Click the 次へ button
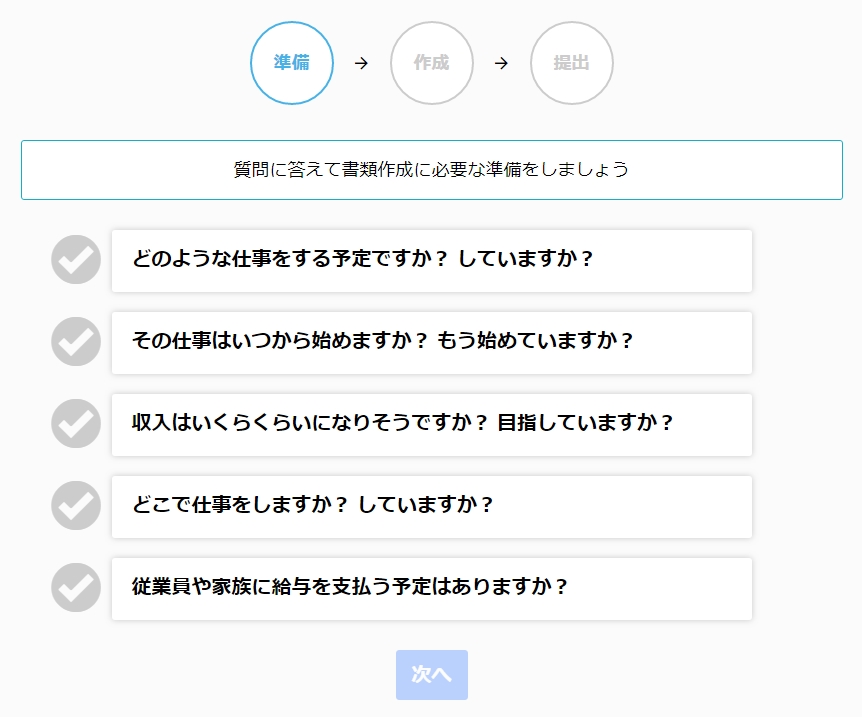The height and width of the screenshot is (717, 862). [432, 675]
